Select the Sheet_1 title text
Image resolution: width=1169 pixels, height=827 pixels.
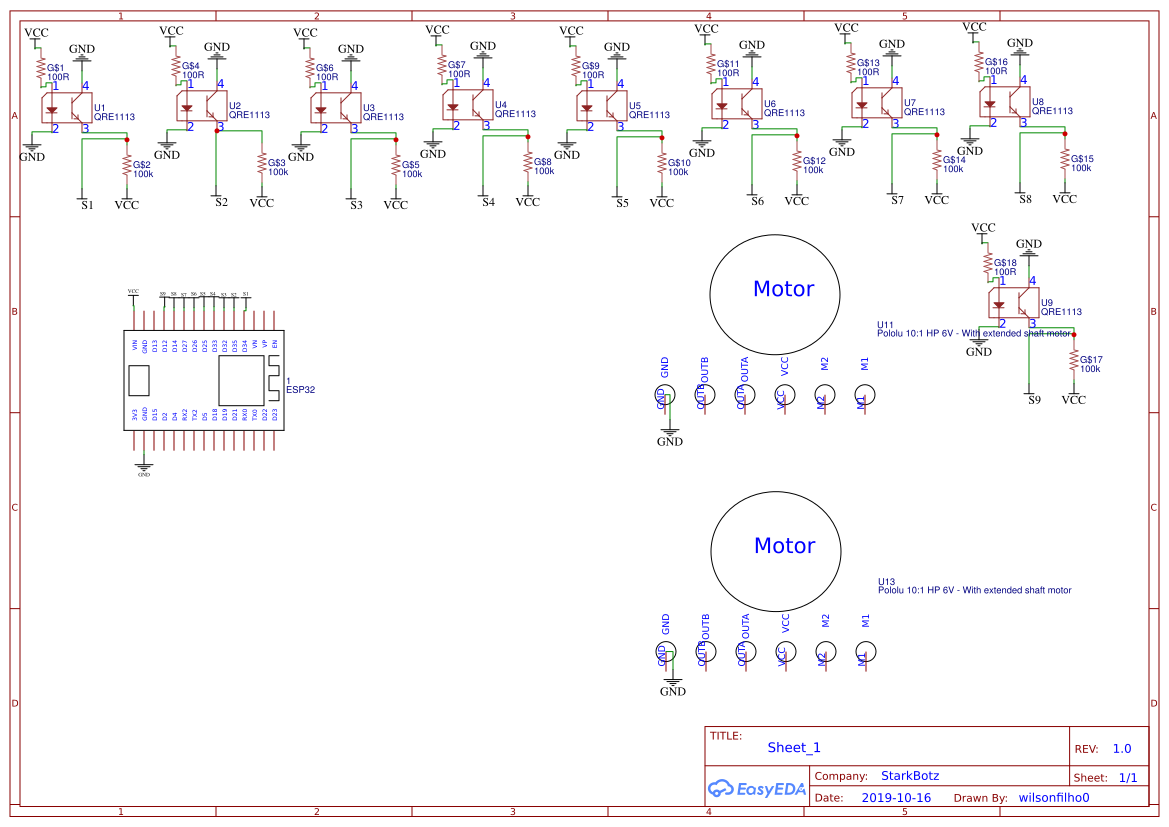click(x=794, y=748)
